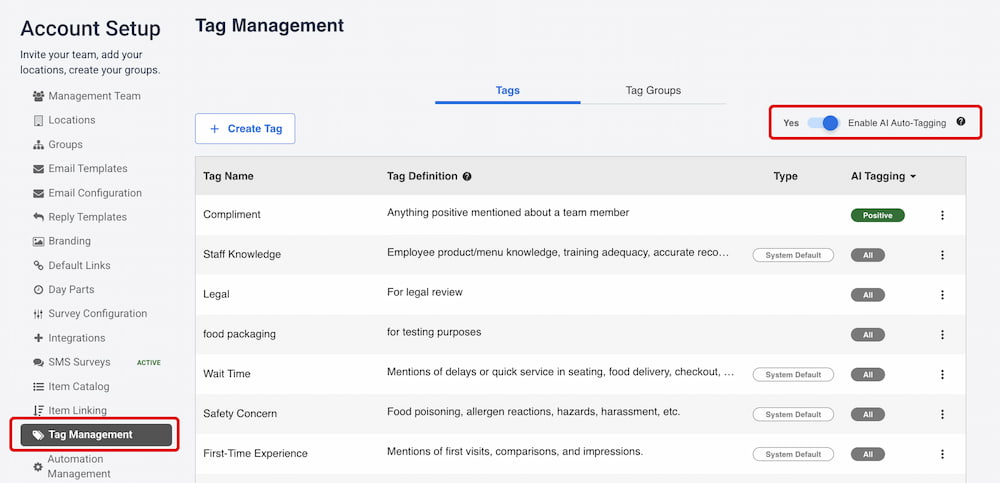This screenshot has height=483, width=1000.
Task: Open three-dot menu for Wait Time tag
Action: 943,375
